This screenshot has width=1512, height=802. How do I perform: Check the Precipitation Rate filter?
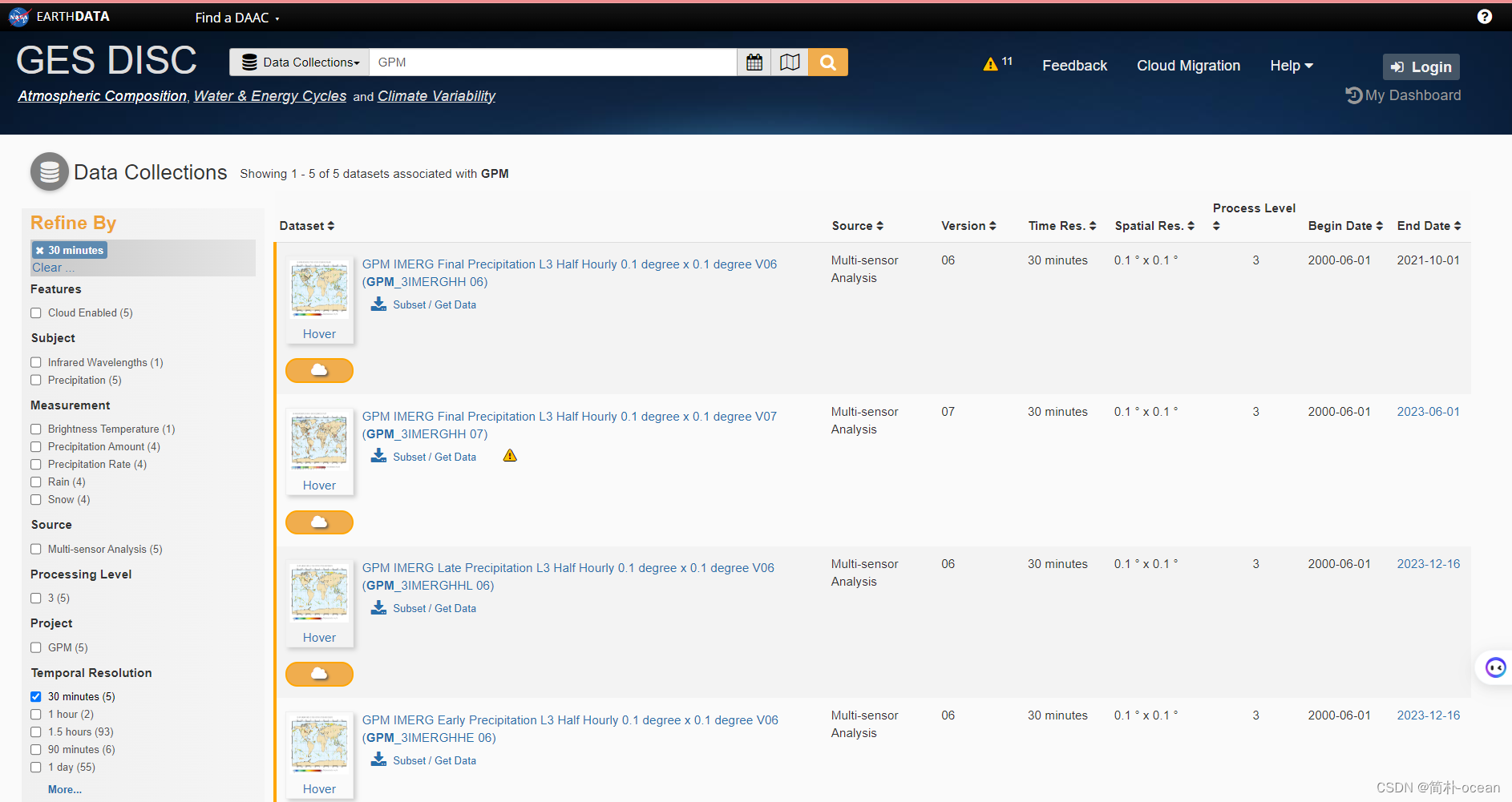point(36,465)
